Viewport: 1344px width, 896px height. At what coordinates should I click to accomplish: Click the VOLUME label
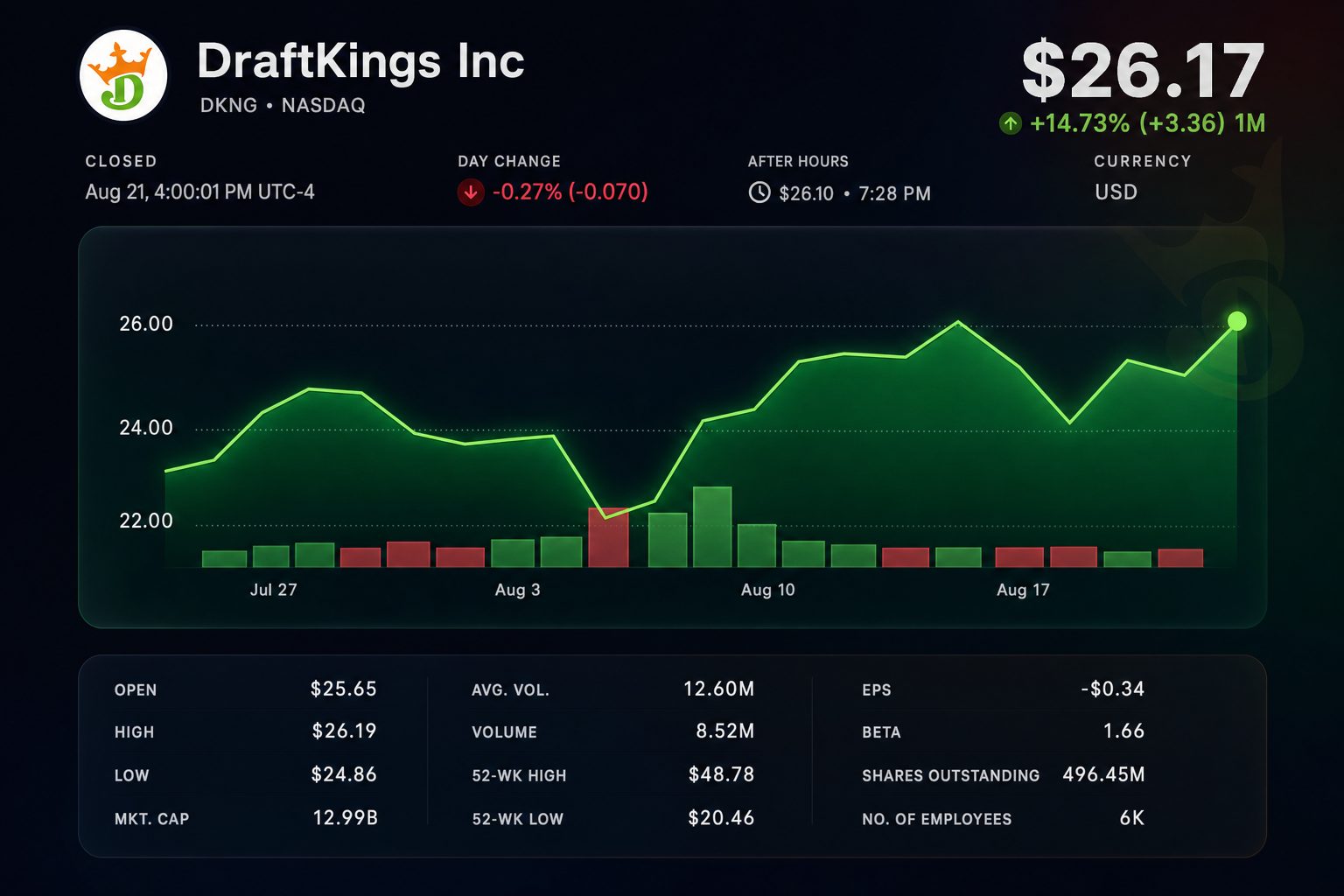pyautogui.click(x=504, y=732)
